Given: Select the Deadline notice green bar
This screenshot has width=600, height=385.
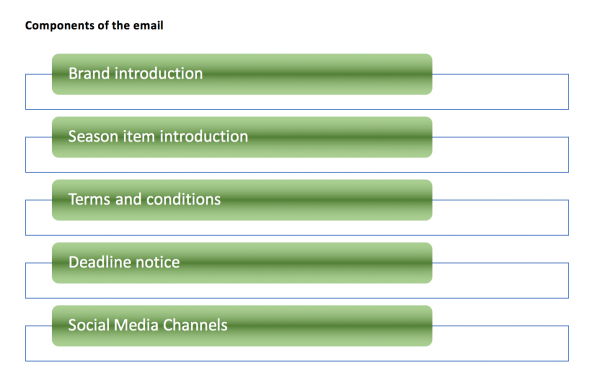Looking at the screenshot, I should (242, 263).
